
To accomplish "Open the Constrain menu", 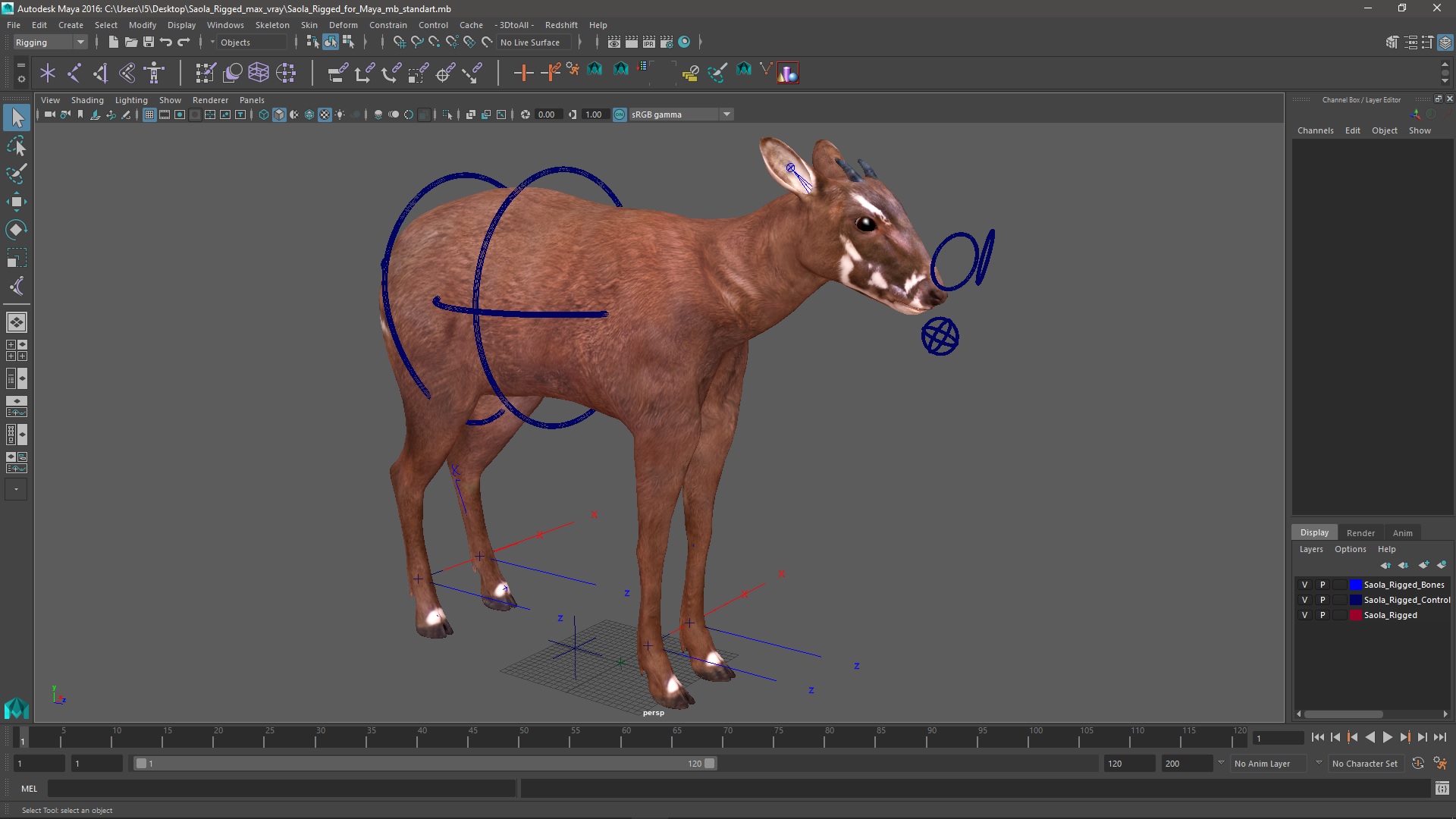I will coord(388,25).
